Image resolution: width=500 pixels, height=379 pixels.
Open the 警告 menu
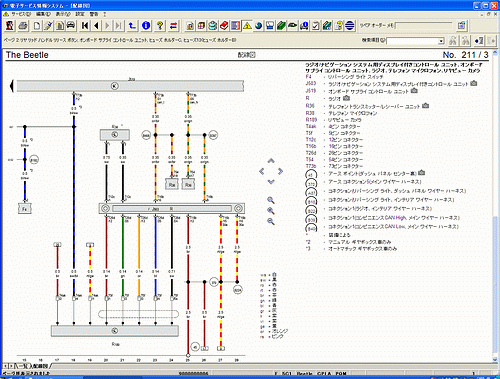[94, 14]
